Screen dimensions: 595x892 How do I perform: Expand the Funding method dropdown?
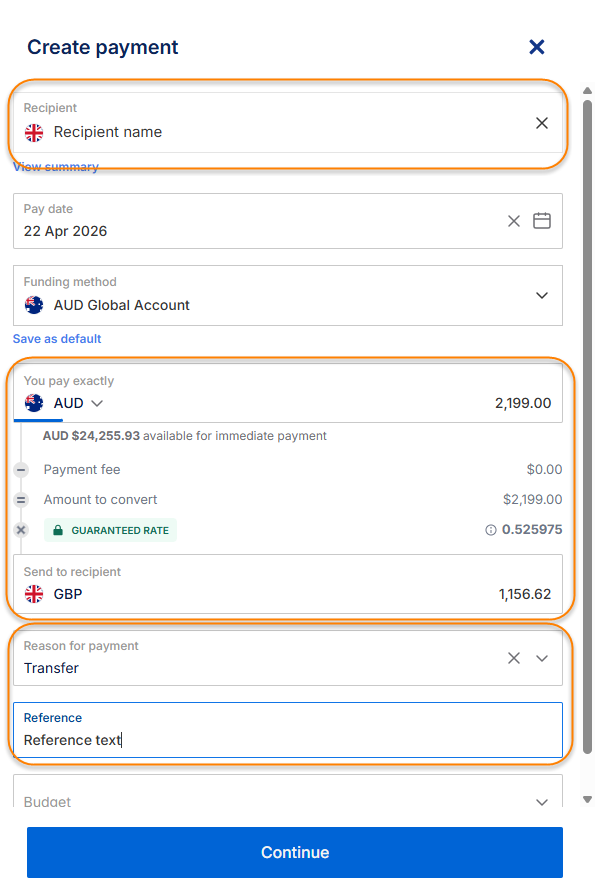point(542,295)
